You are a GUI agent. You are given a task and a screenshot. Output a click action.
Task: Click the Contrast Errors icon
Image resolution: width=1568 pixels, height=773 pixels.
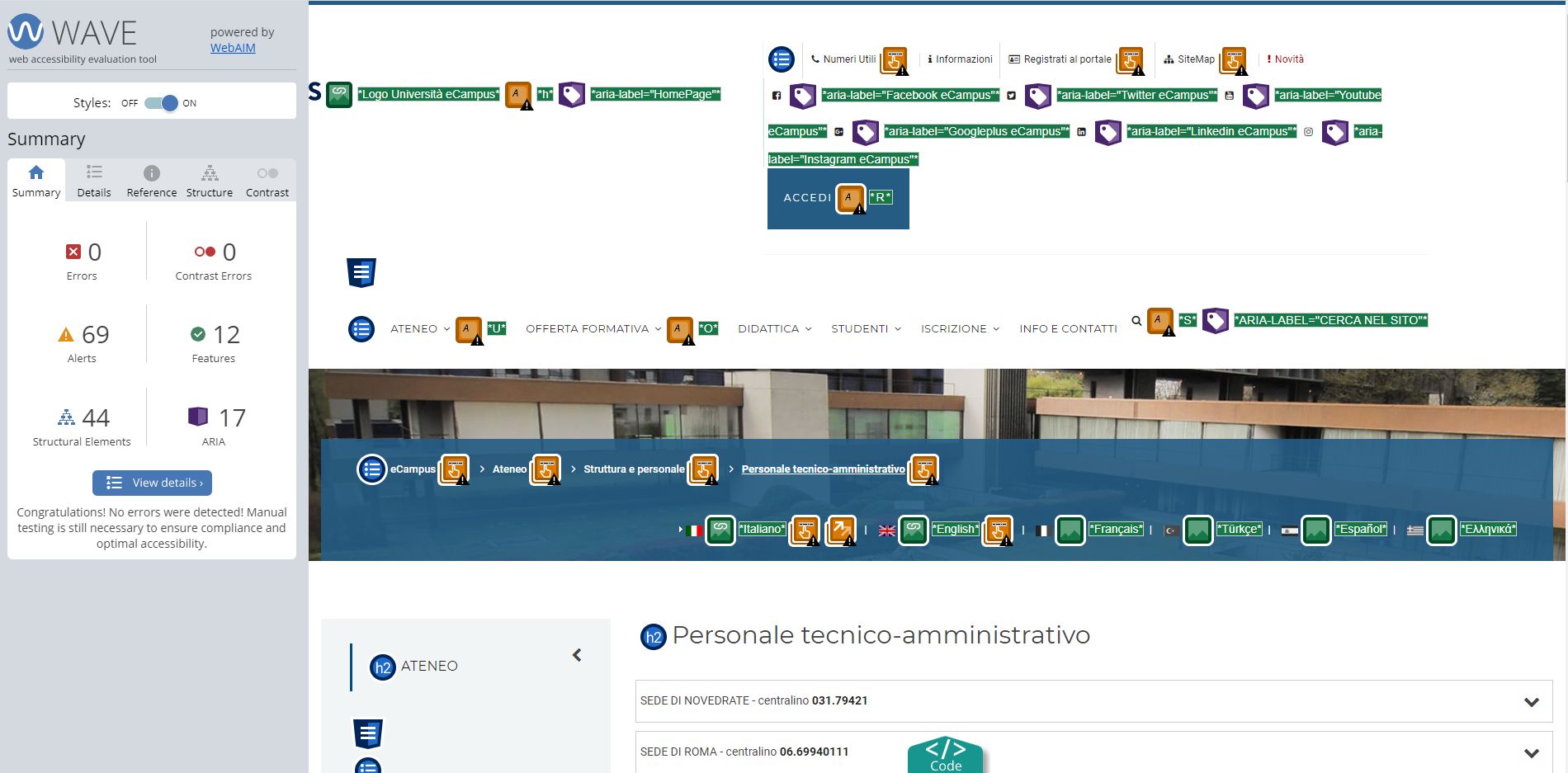coord(205,252)
